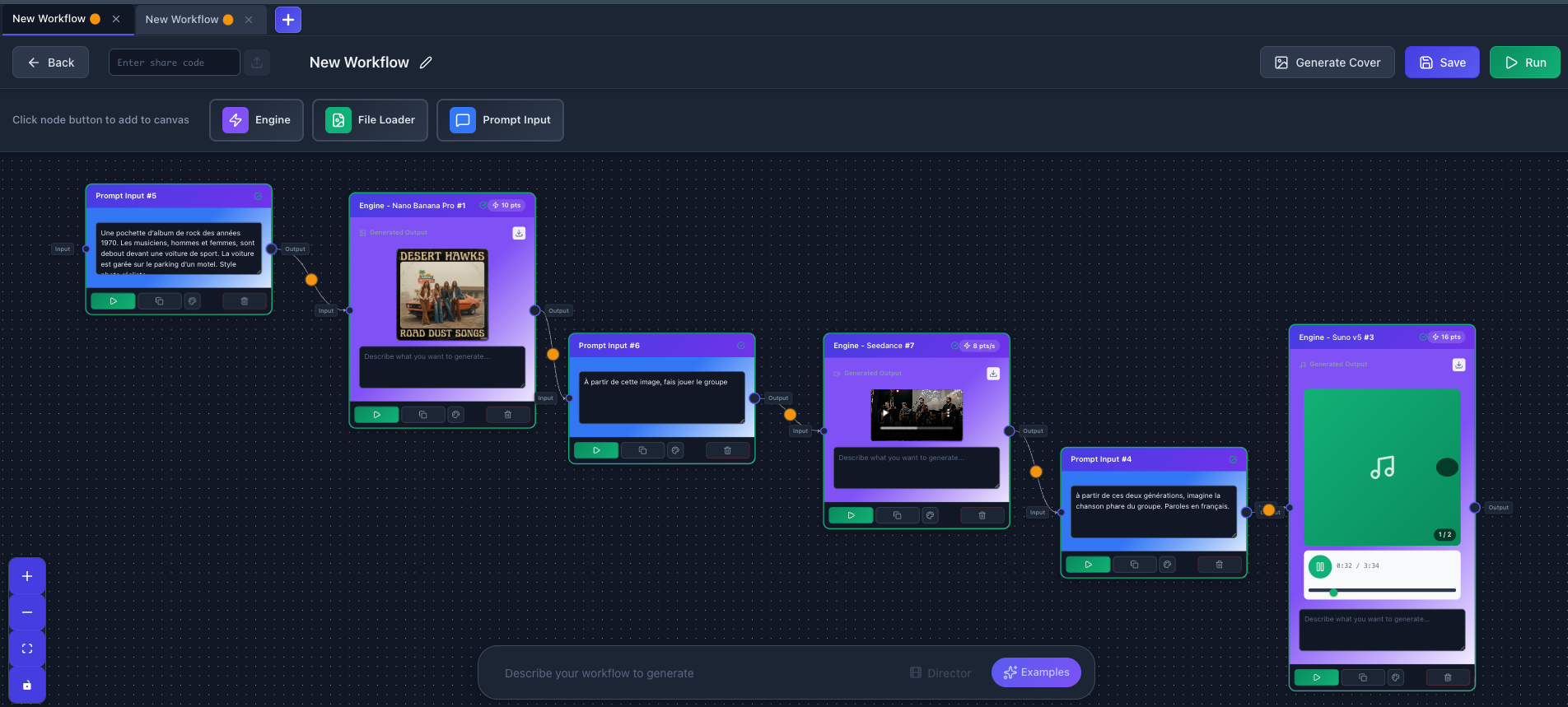Click the pencil icon to rename workflow
1568x707 pixels.
(426, 63)
